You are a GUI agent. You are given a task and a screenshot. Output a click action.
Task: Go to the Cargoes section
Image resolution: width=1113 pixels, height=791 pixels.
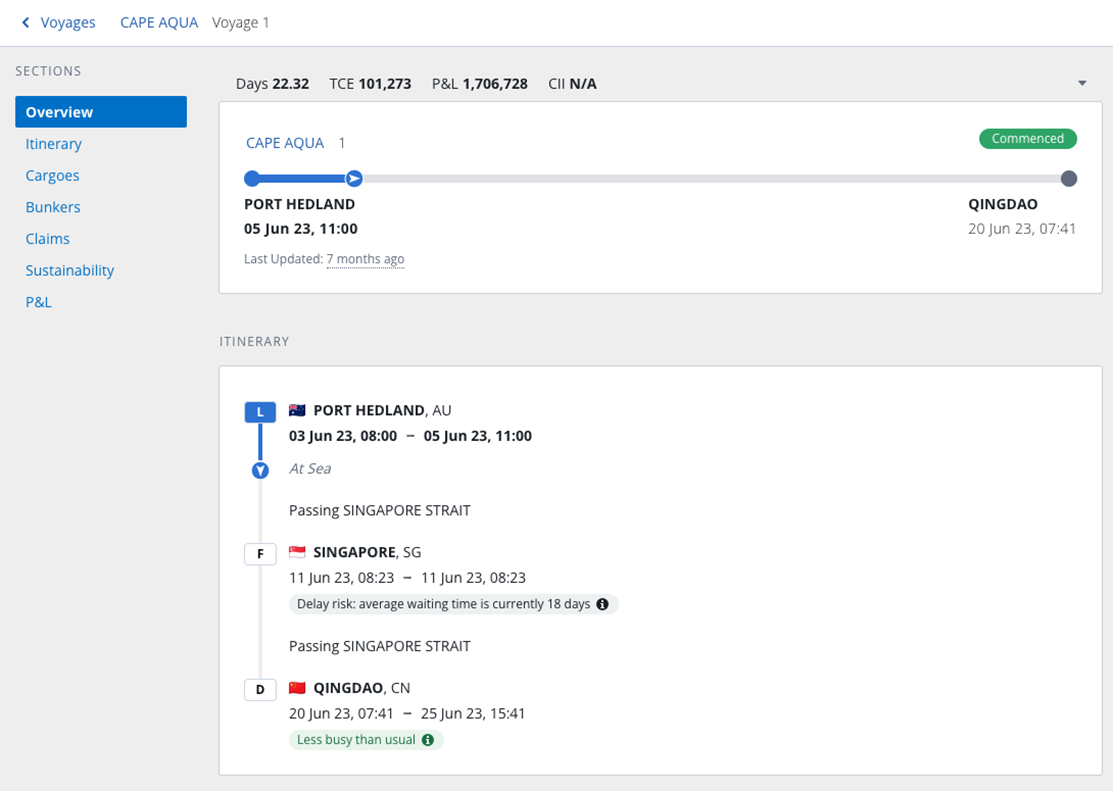tap(52, 175)
